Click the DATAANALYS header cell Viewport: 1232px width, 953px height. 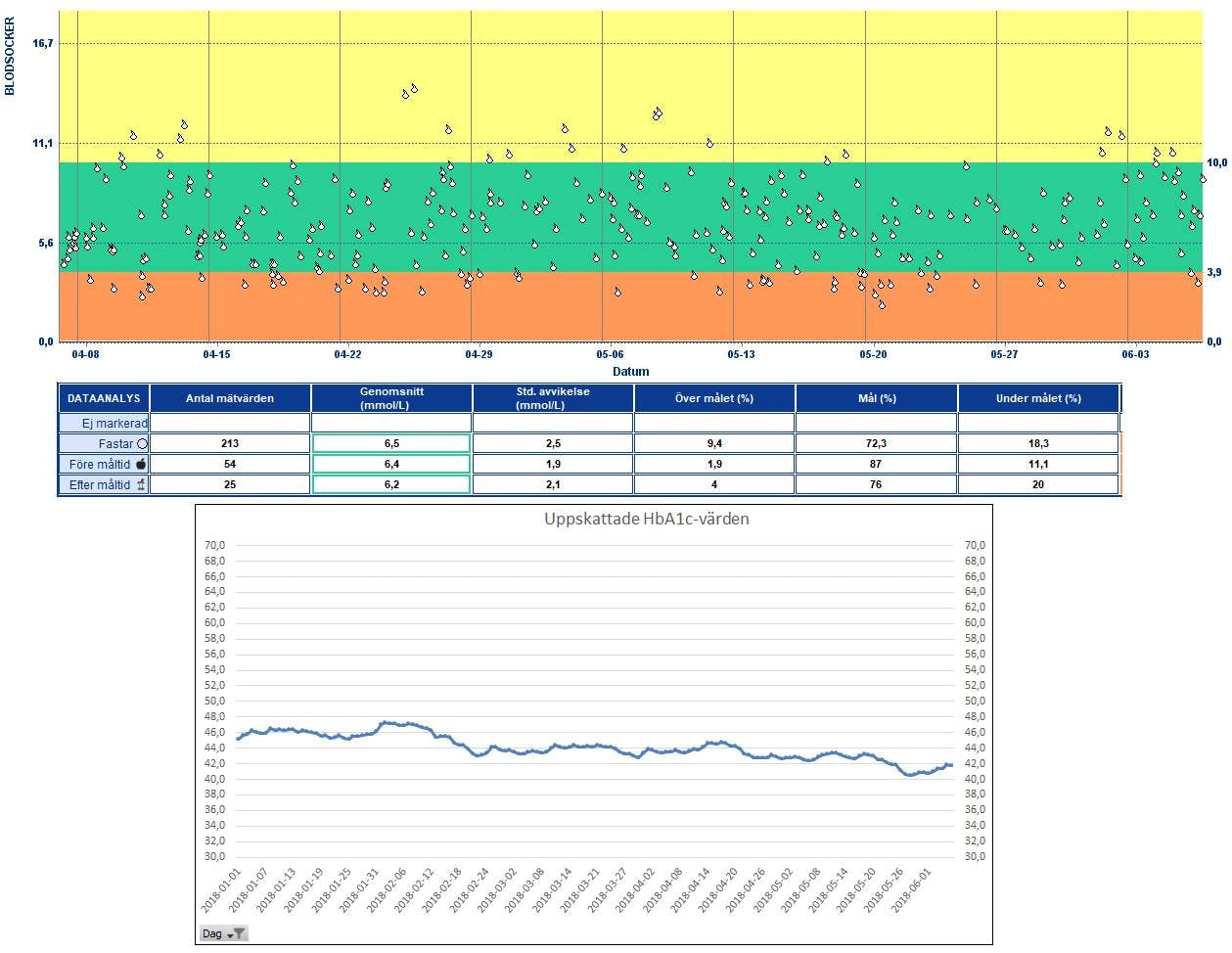(104, 398)
